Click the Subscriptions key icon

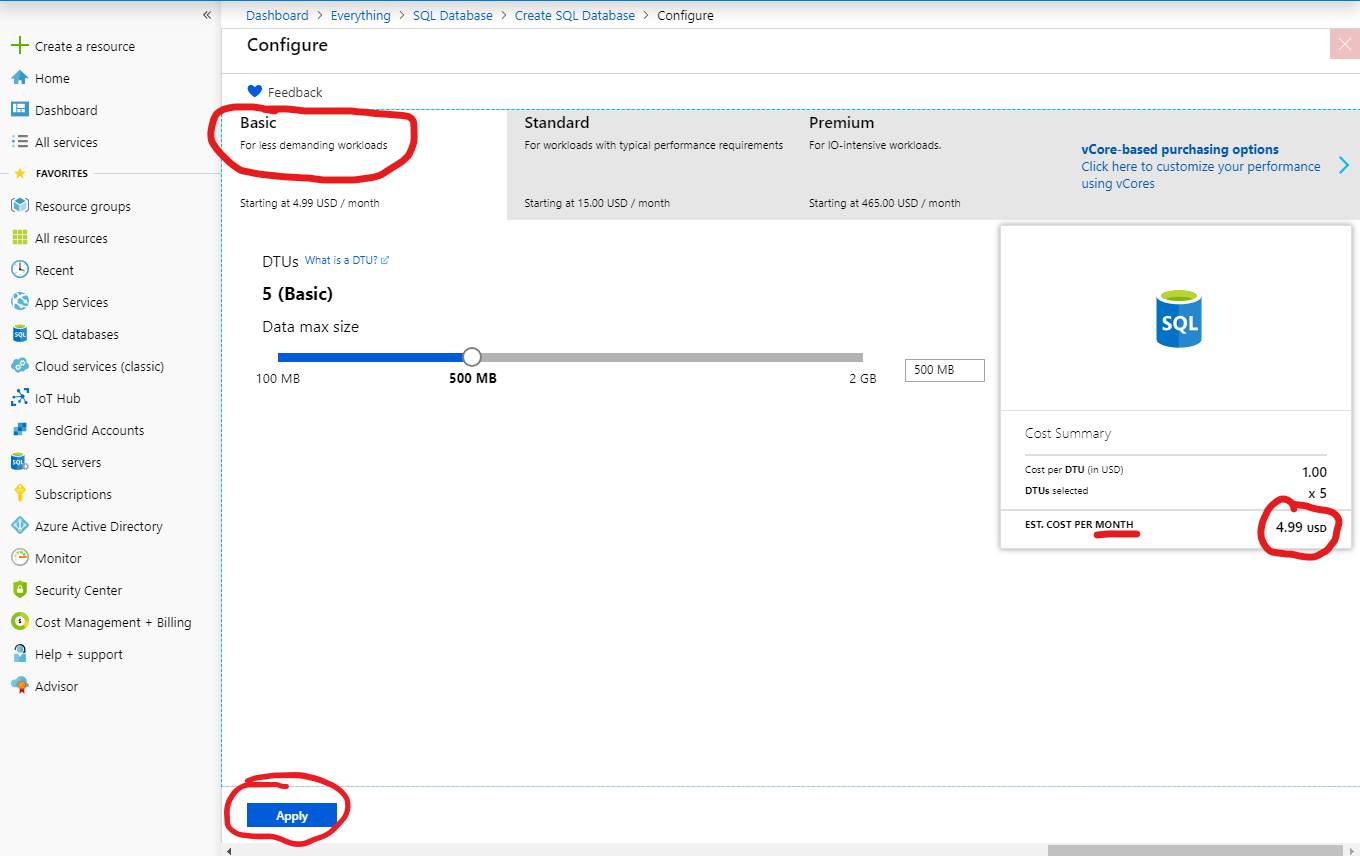[x=19, y=494]
